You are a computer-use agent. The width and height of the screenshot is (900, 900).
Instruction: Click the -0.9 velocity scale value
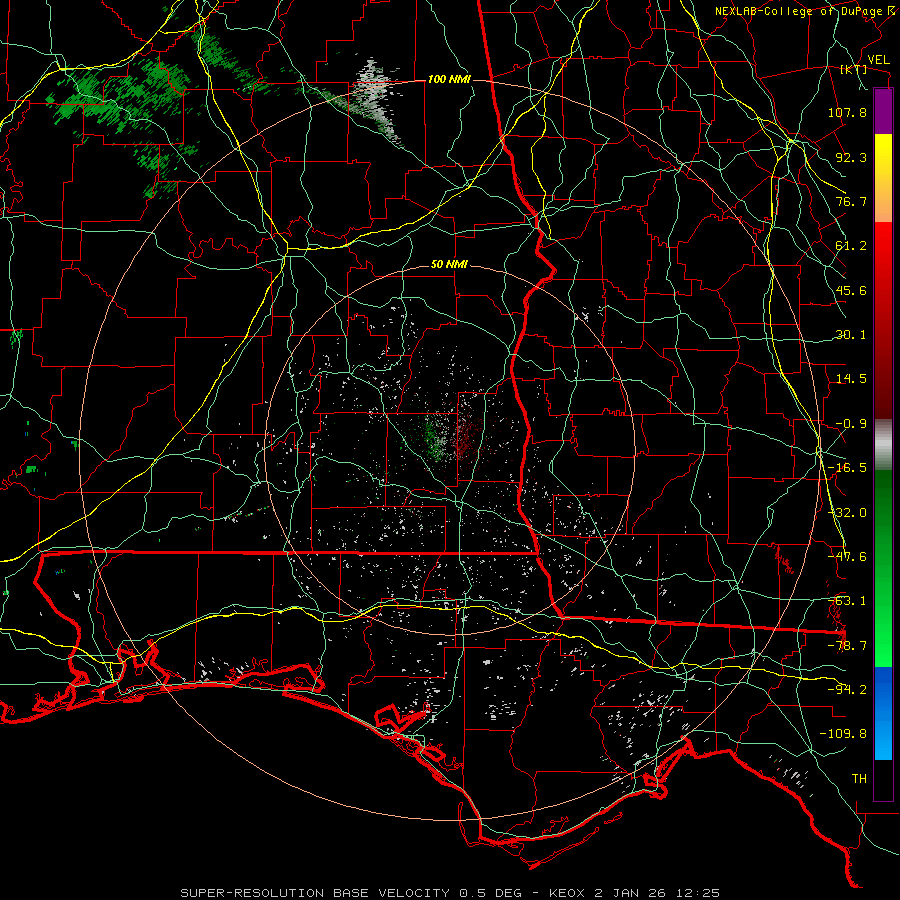point(851,424)
